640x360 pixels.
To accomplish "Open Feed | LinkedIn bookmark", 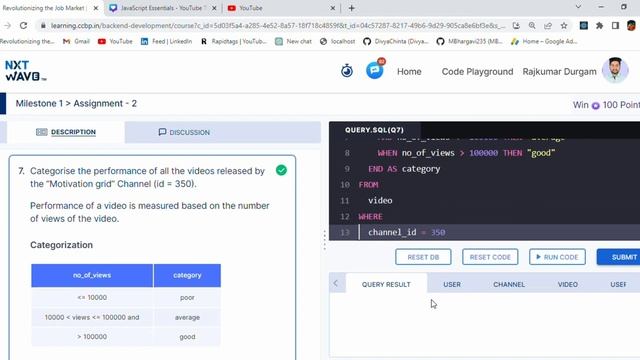I will click(166, 41).
